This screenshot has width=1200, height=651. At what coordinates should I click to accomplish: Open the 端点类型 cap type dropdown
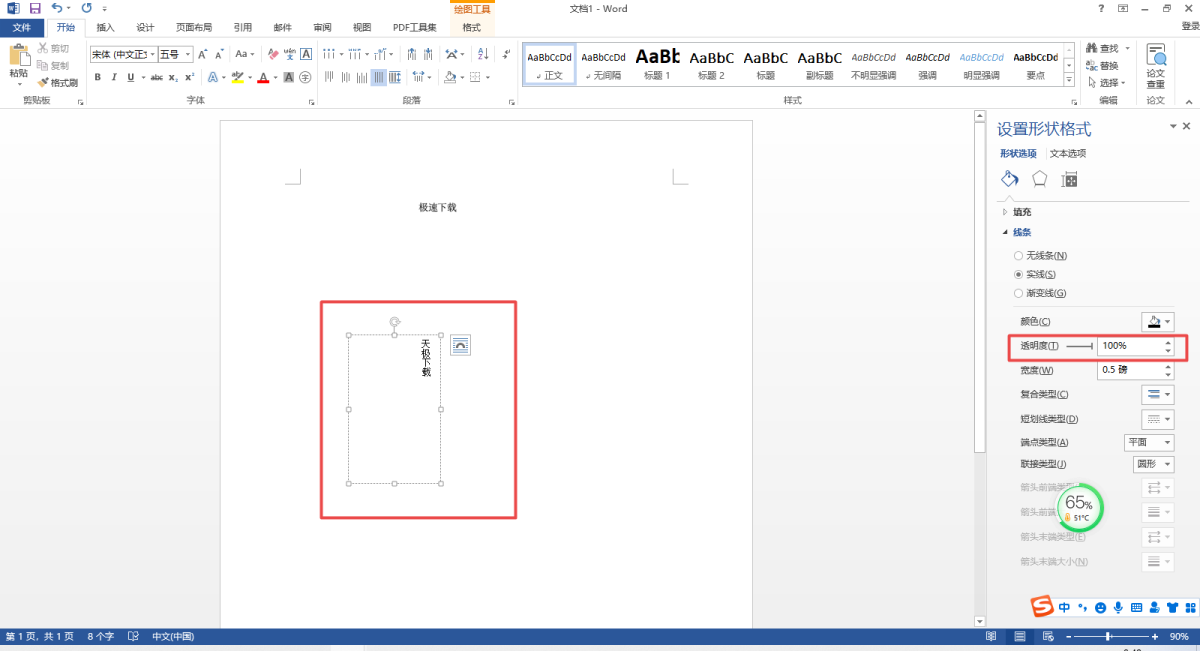pyautogui.click(x=1148, y=442)
